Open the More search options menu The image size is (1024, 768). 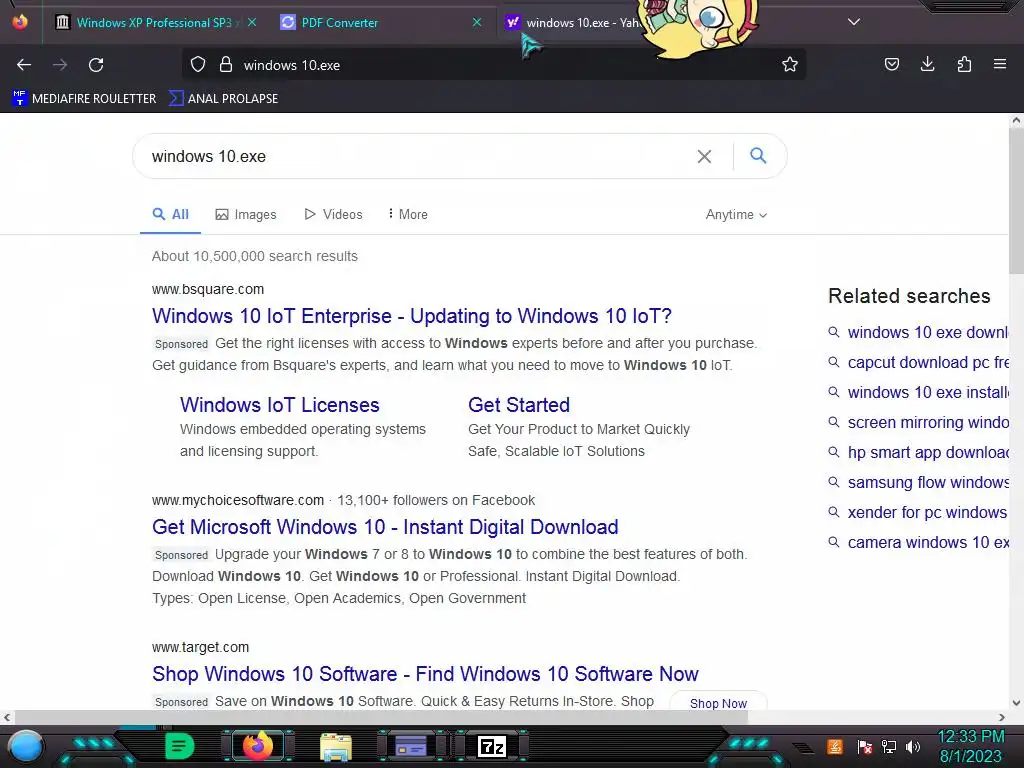click(x=408, y=214)
